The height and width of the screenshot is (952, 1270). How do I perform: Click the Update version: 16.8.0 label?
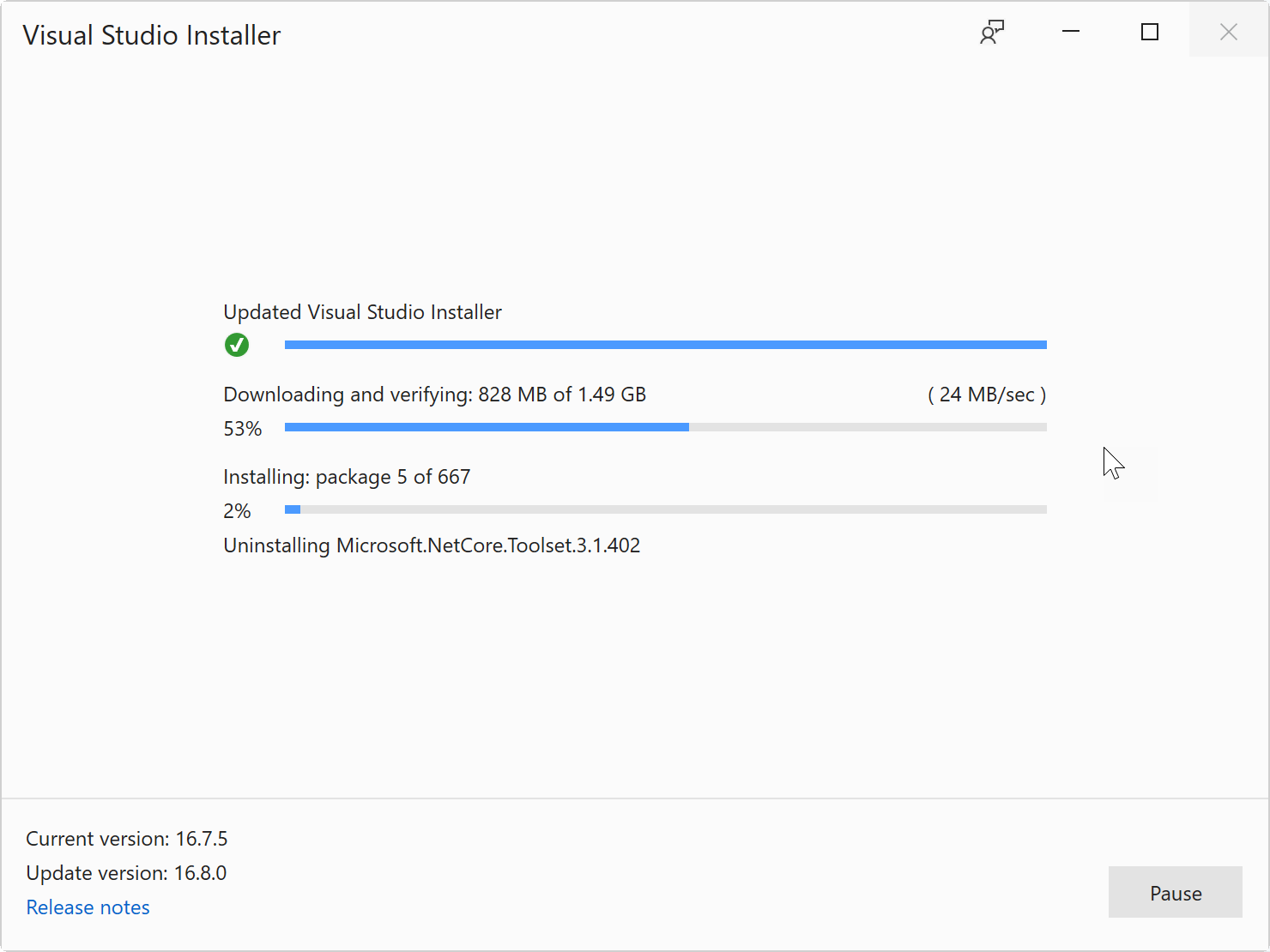click(125, 872)
